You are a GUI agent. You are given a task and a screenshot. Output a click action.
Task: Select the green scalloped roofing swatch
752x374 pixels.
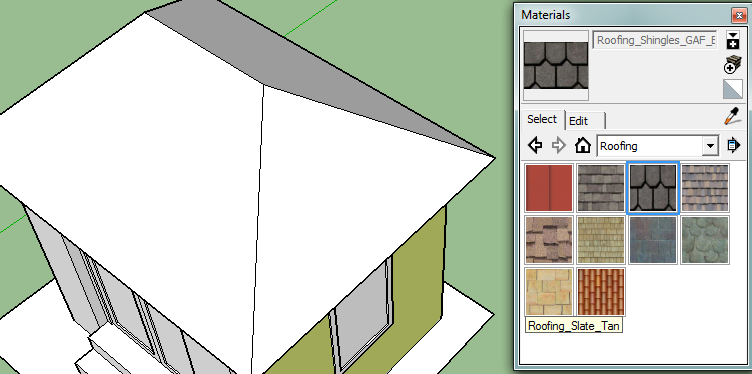pos(705,240)
